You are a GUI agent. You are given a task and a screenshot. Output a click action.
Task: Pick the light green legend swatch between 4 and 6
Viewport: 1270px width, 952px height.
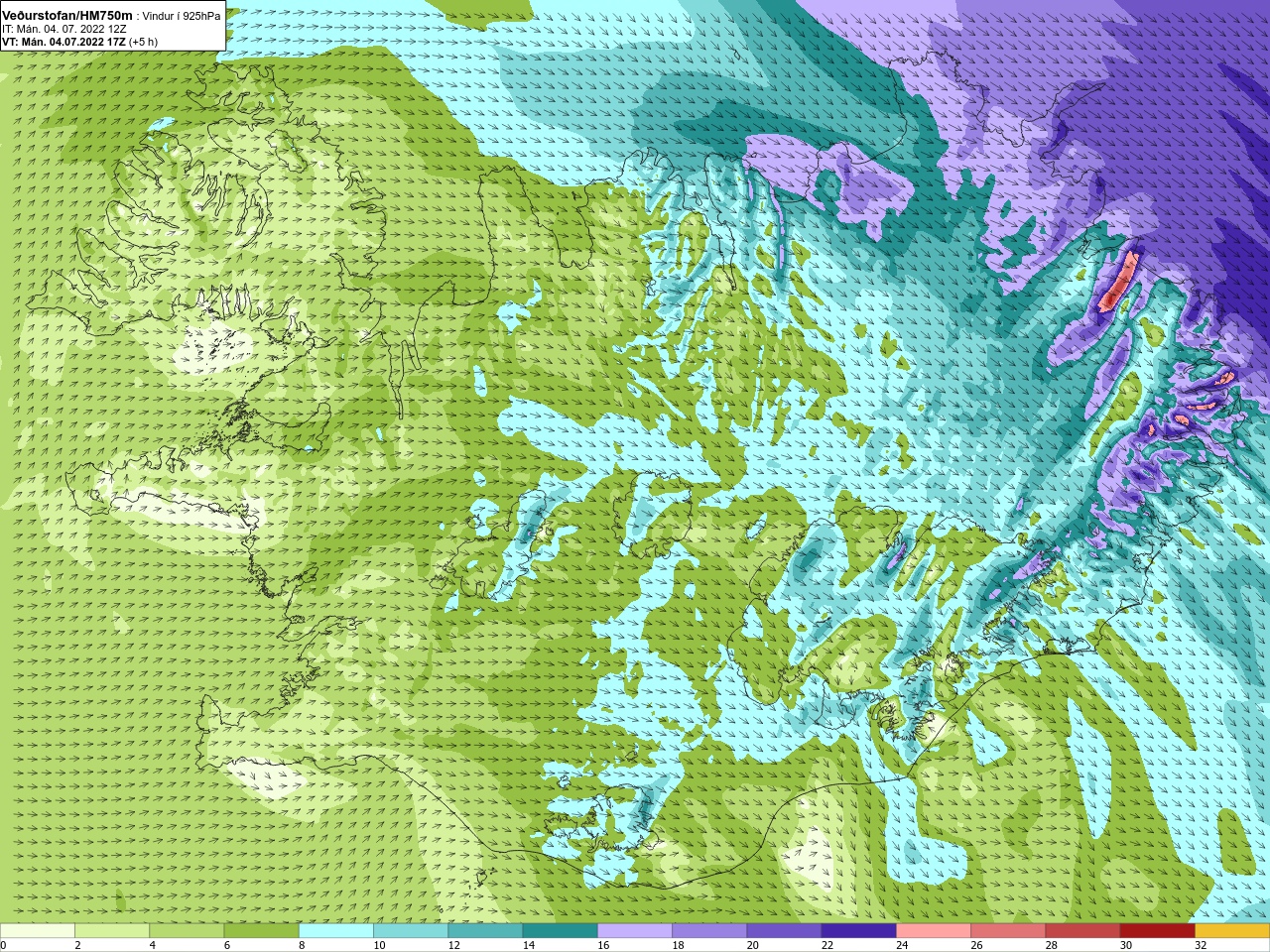coord(187,931)
